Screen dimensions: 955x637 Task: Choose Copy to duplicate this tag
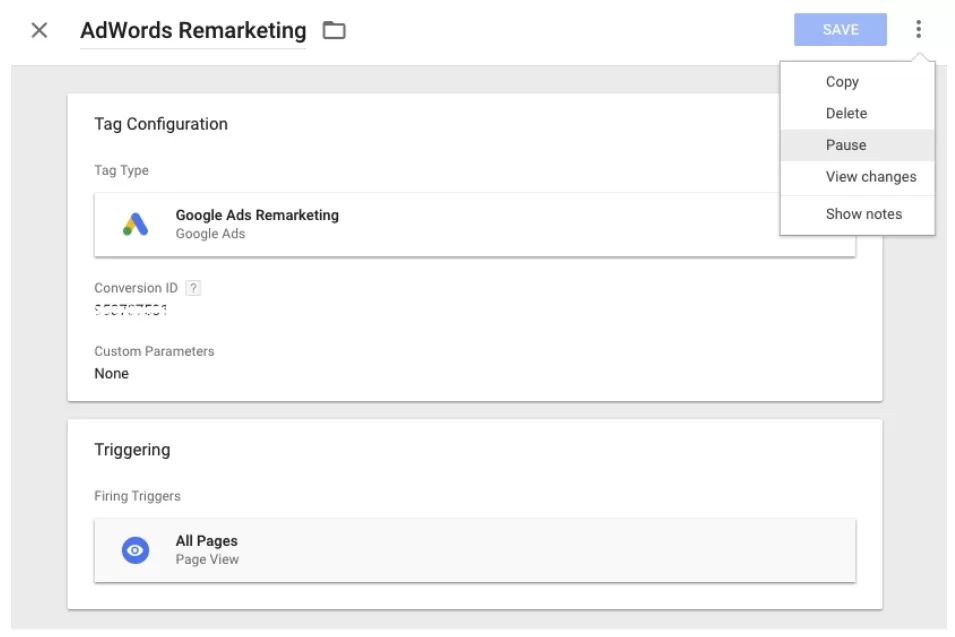coord(842,81)
